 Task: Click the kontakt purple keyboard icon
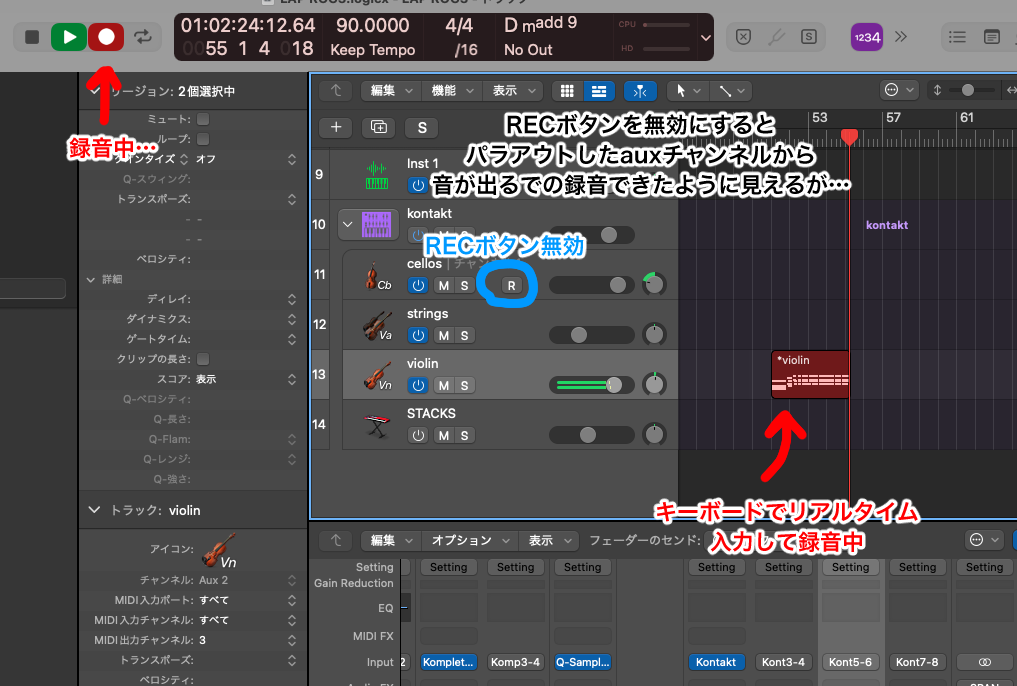377,224
